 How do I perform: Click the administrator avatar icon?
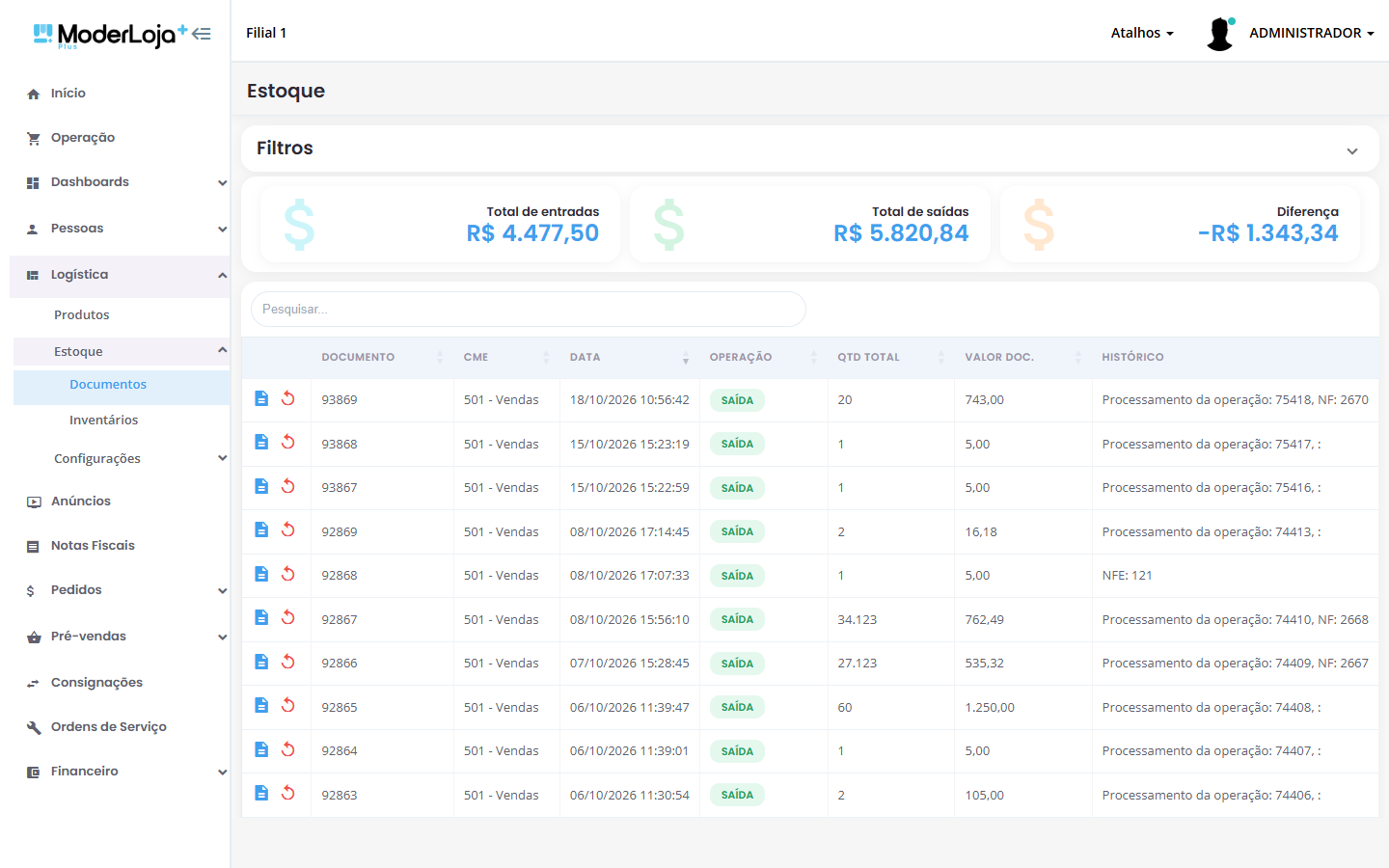pyautogui.click(x=1220, y=34)
